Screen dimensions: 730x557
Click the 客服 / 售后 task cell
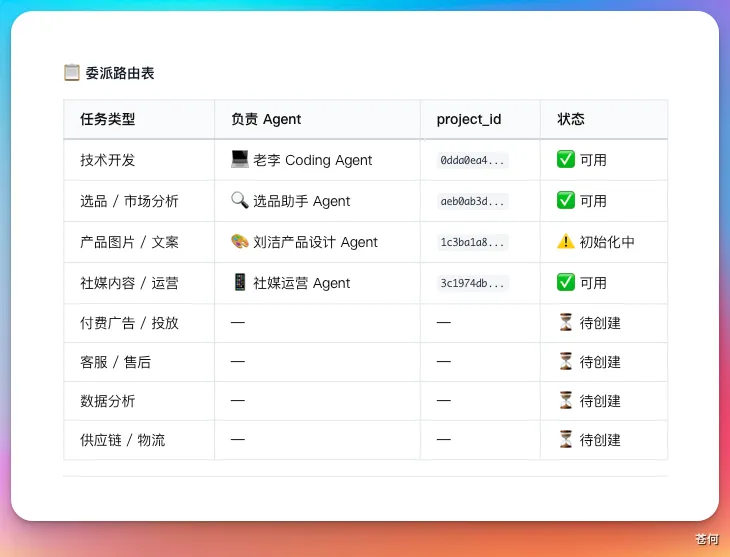coord(115,362)
